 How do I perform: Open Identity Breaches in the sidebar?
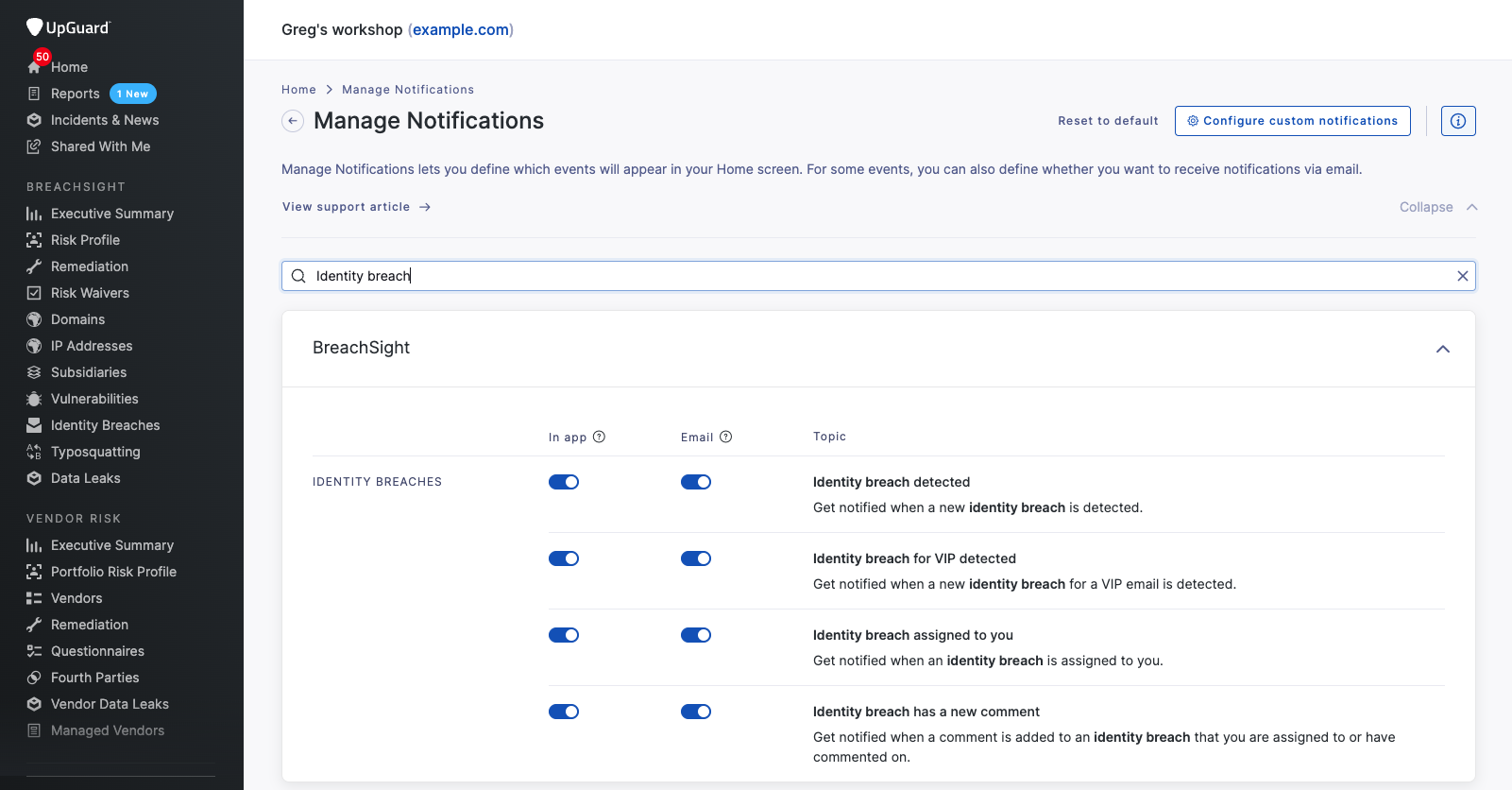(x=106, y=425)
